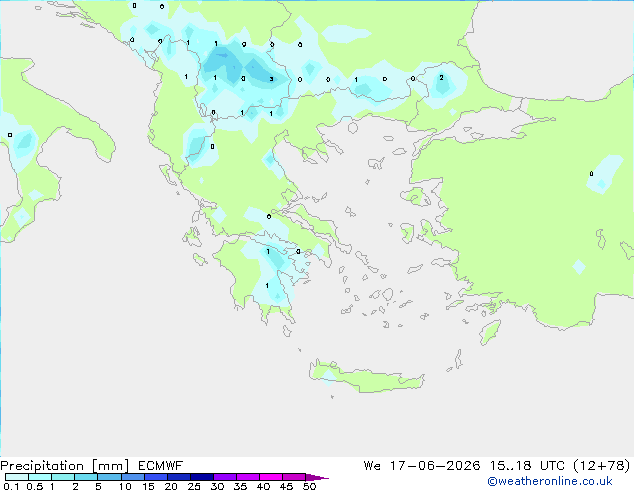Click legend tick label '50'

pyautogui.click(x=309, y=486)
